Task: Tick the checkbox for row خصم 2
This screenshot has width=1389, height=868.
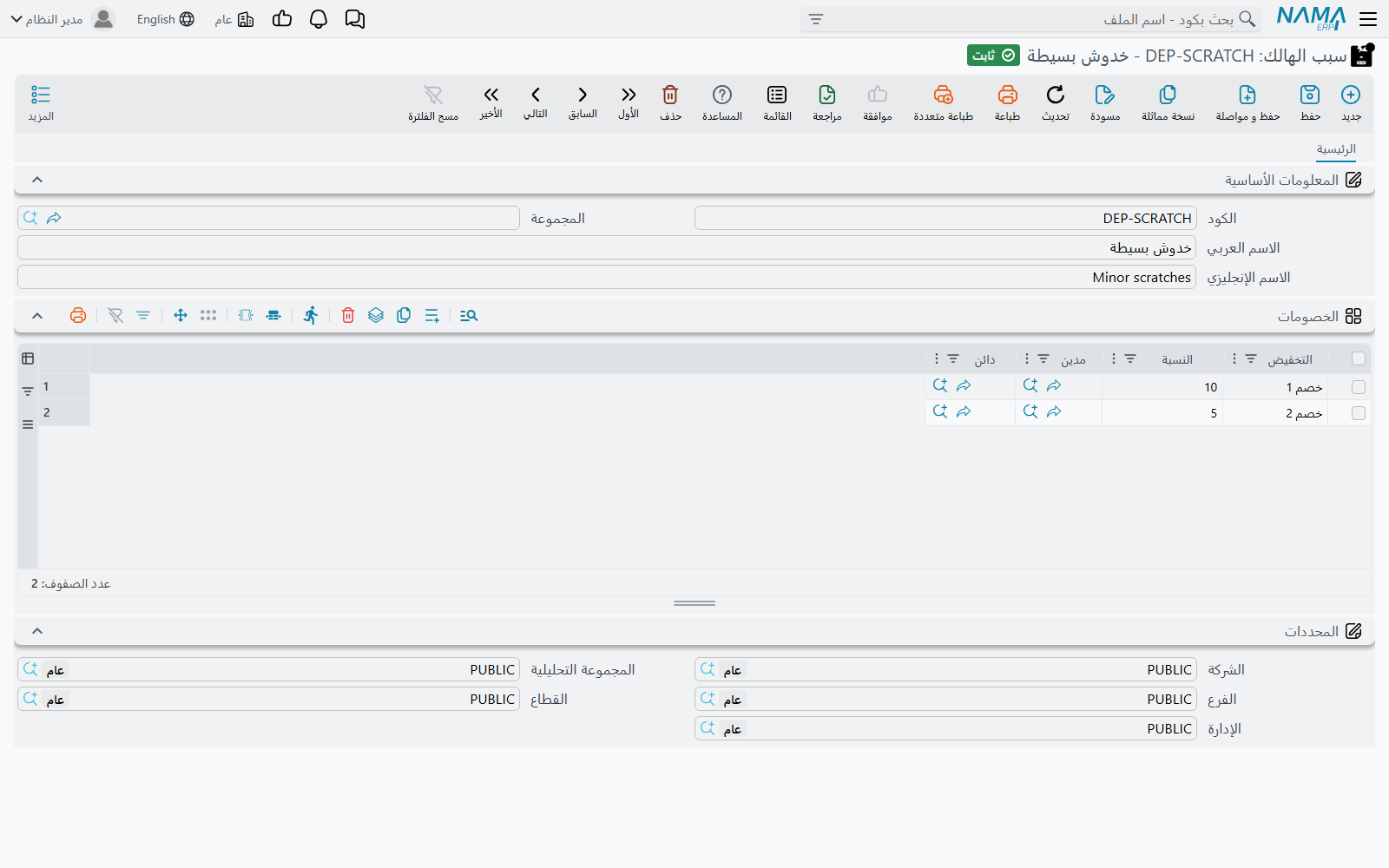Action: (x=1359, y=413)
